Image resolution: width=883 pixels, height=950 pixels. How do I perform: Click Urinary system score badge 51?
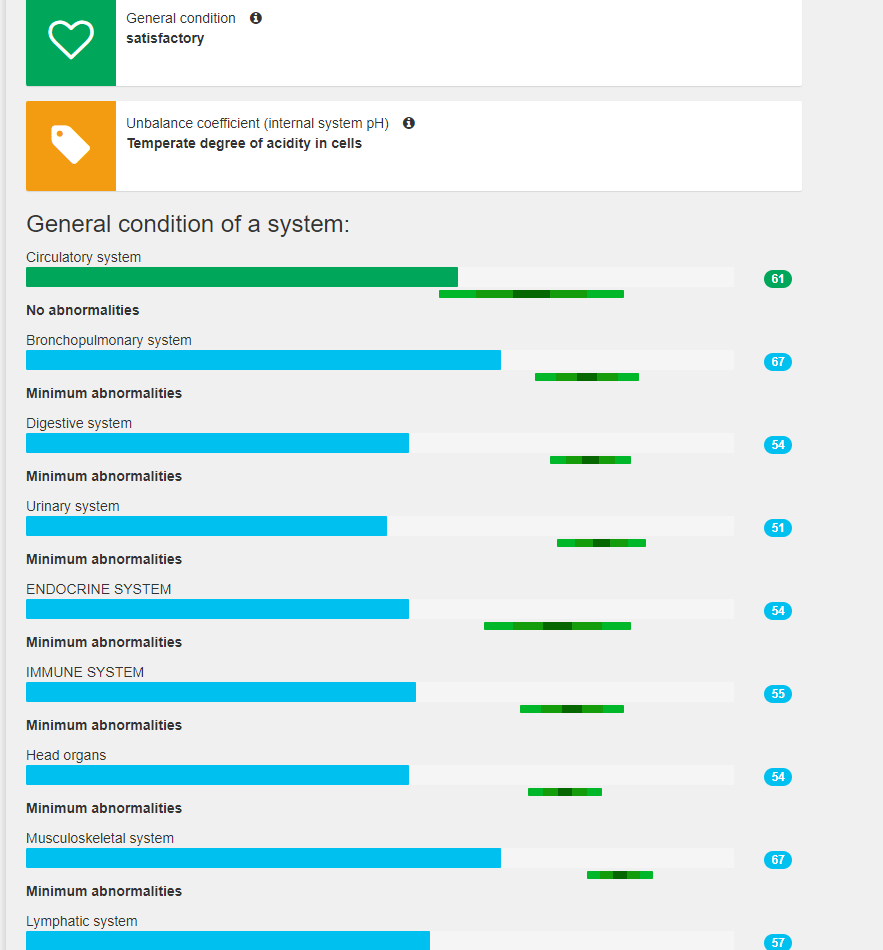[x=777, y=528]
